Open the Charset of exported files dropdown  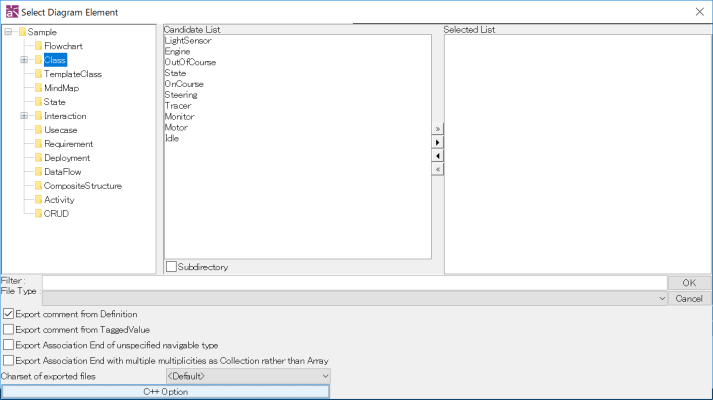[x=247, y=376]
